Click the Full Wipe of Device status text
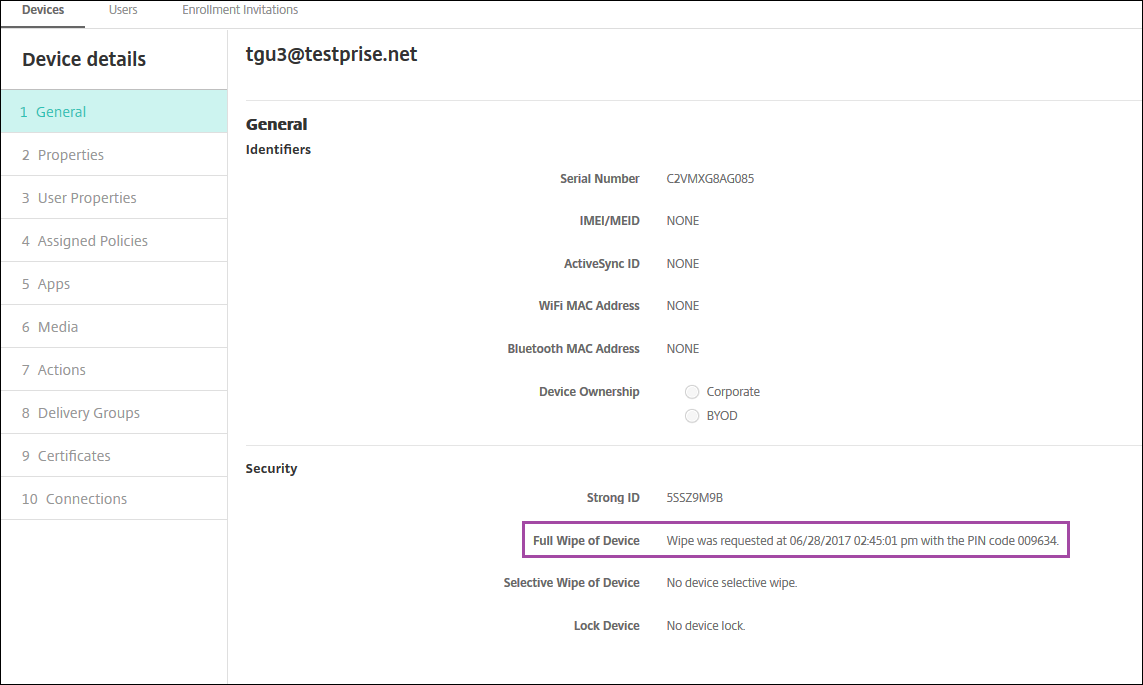This screenshot has width=1143, height=685. click(868, 541)
